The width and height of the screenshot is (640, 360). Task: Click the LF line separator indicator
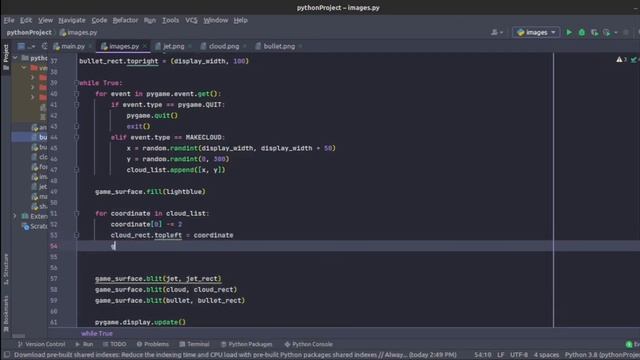pos(500,355)
